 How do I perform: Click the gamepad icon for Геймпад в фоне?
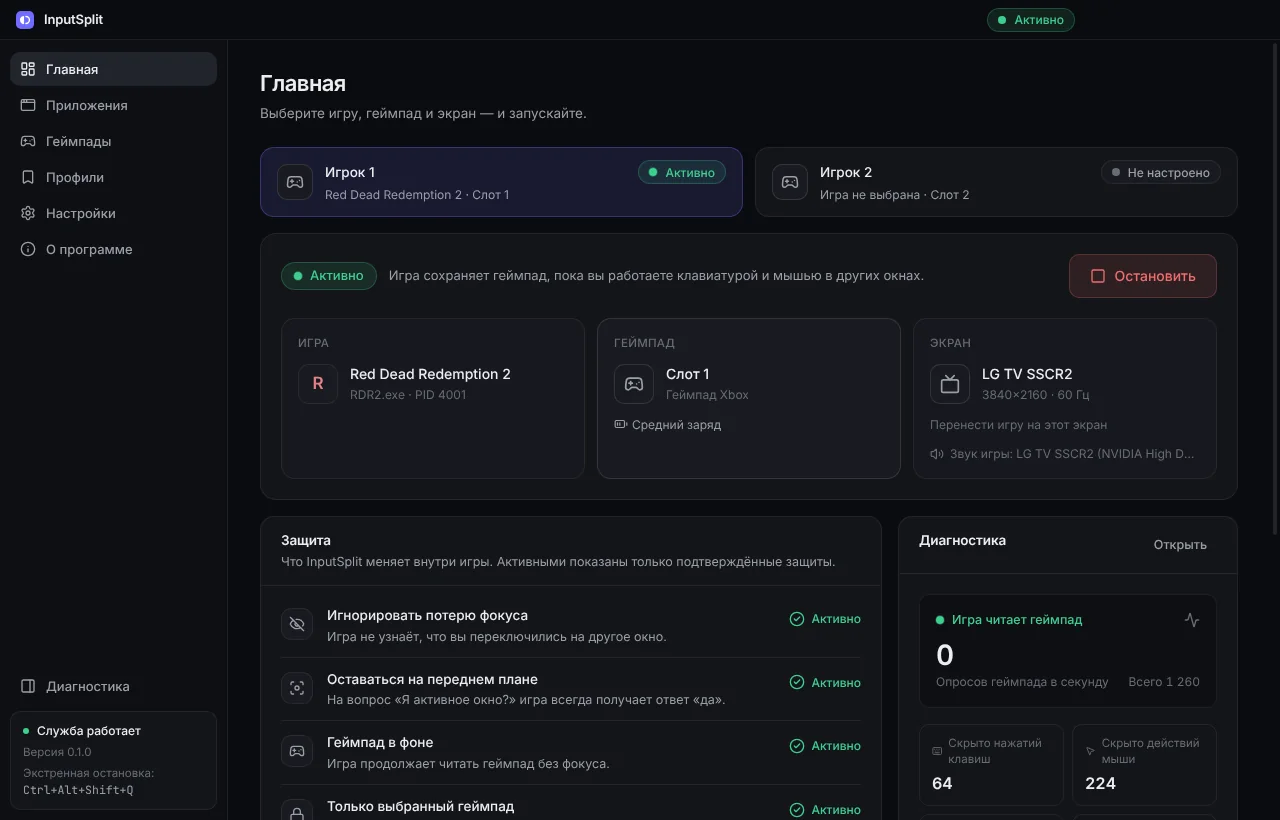297,751
